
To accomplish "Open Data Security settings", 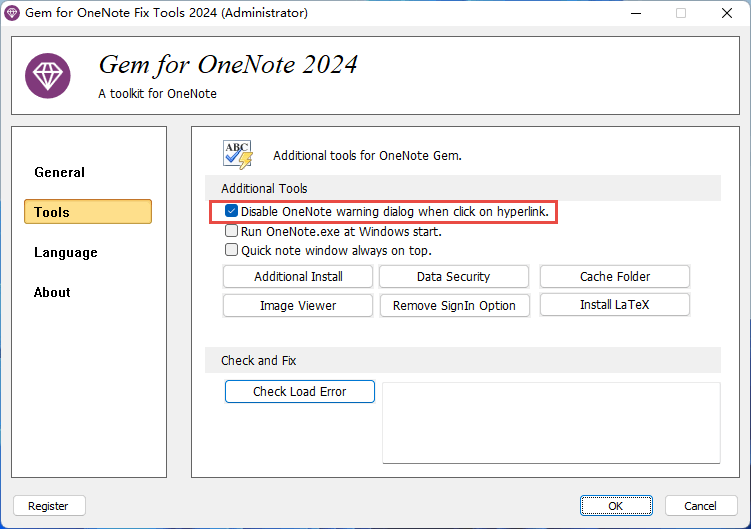I will [x=454, y=276].
